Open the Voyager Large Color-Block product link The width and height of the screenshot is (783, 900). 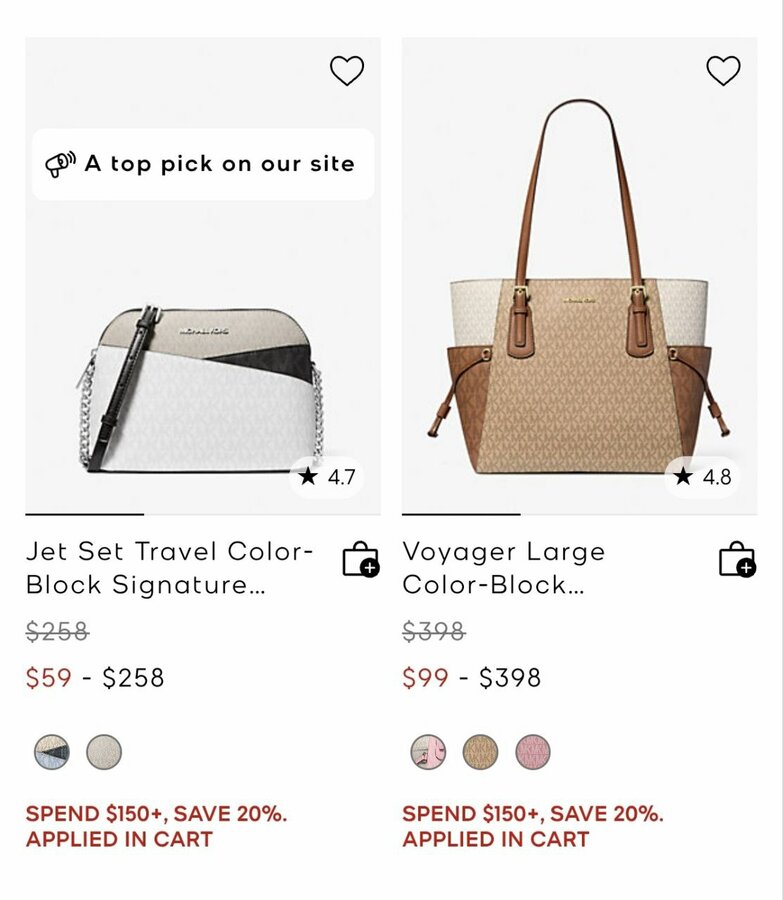504,568
